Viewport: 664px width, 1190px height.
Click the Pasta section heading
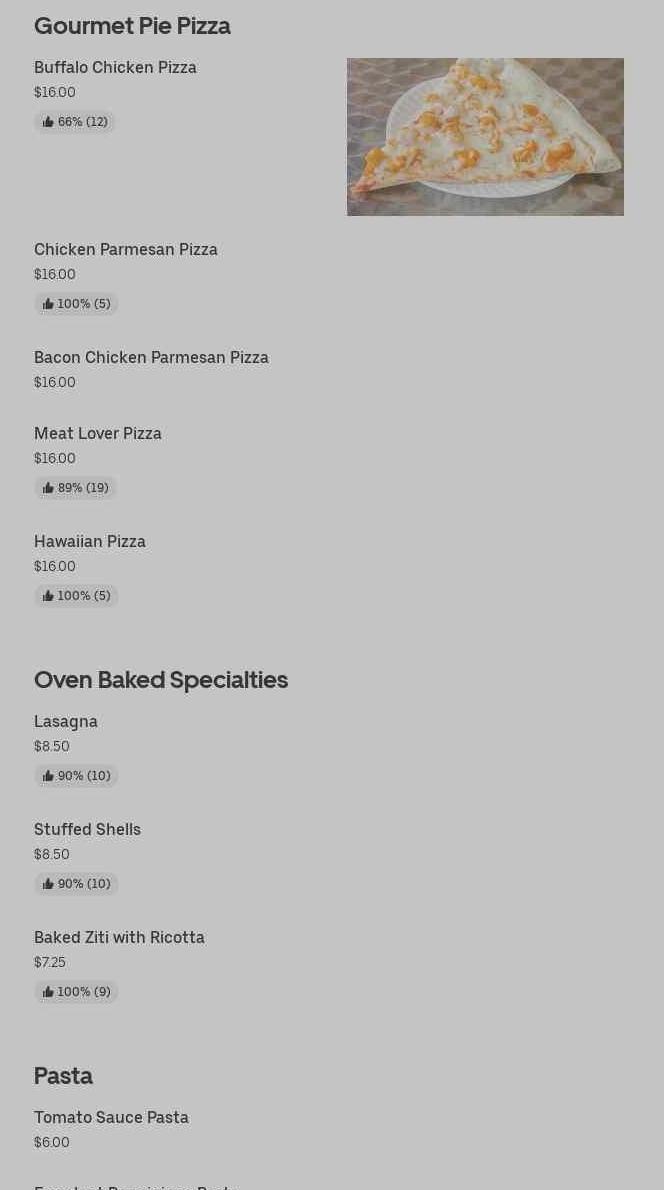coord(64,1075)
